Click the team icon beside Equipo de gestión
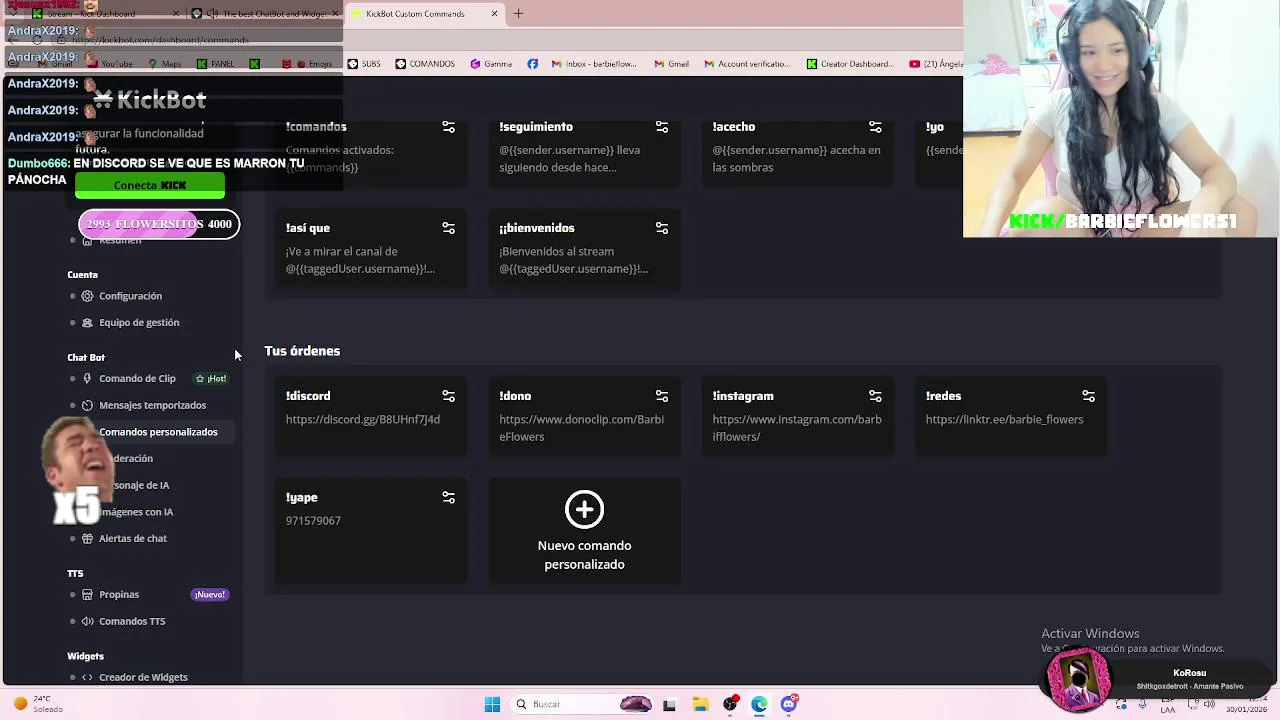The image size is (1280, 720). coord(87,322)
